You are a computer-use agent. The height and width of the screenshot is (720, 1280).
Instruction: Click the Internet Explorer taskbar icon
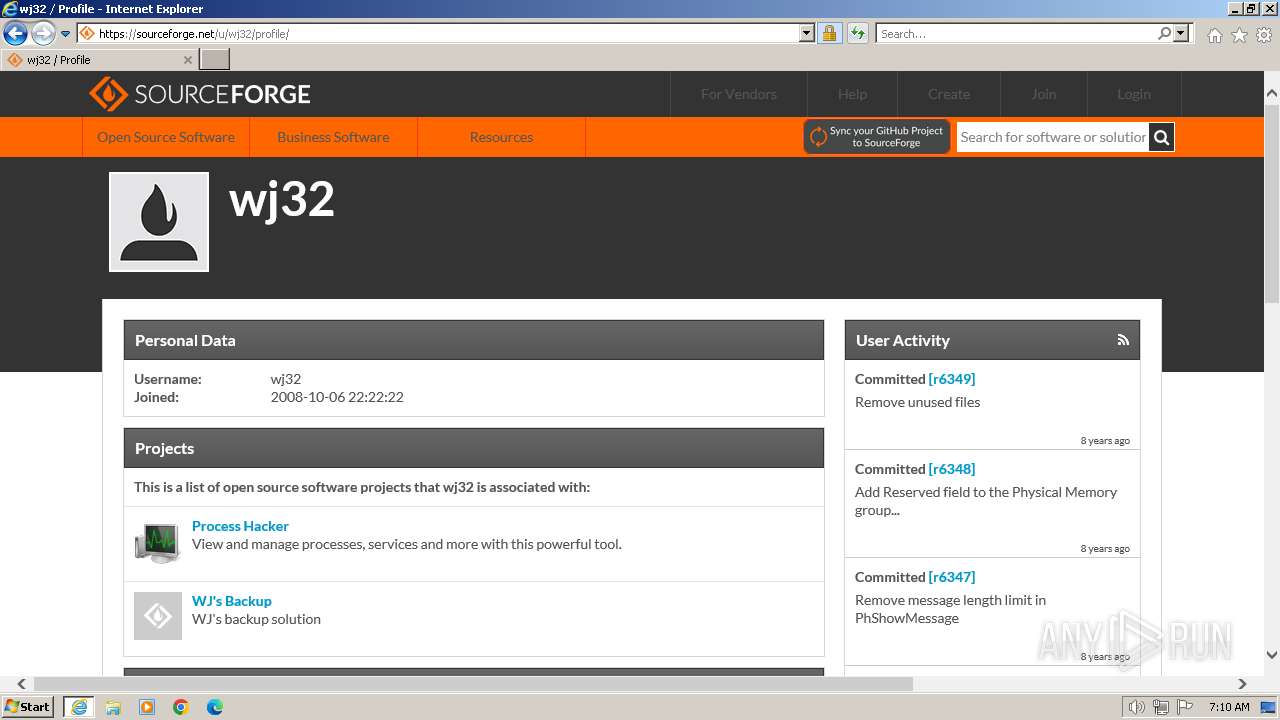(78, 707)
